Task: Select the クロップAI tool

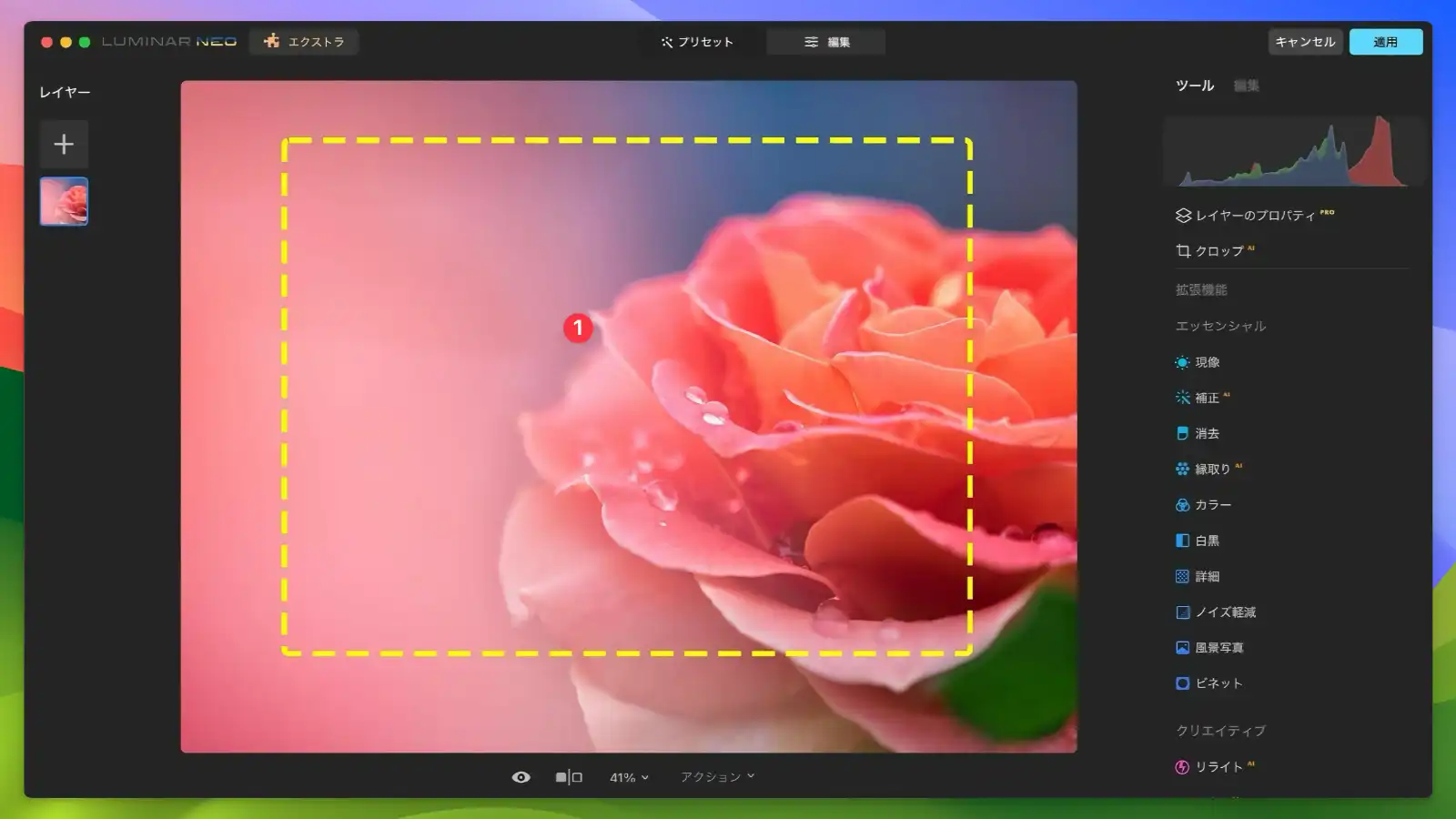Action: click(x=1215, y=251)
